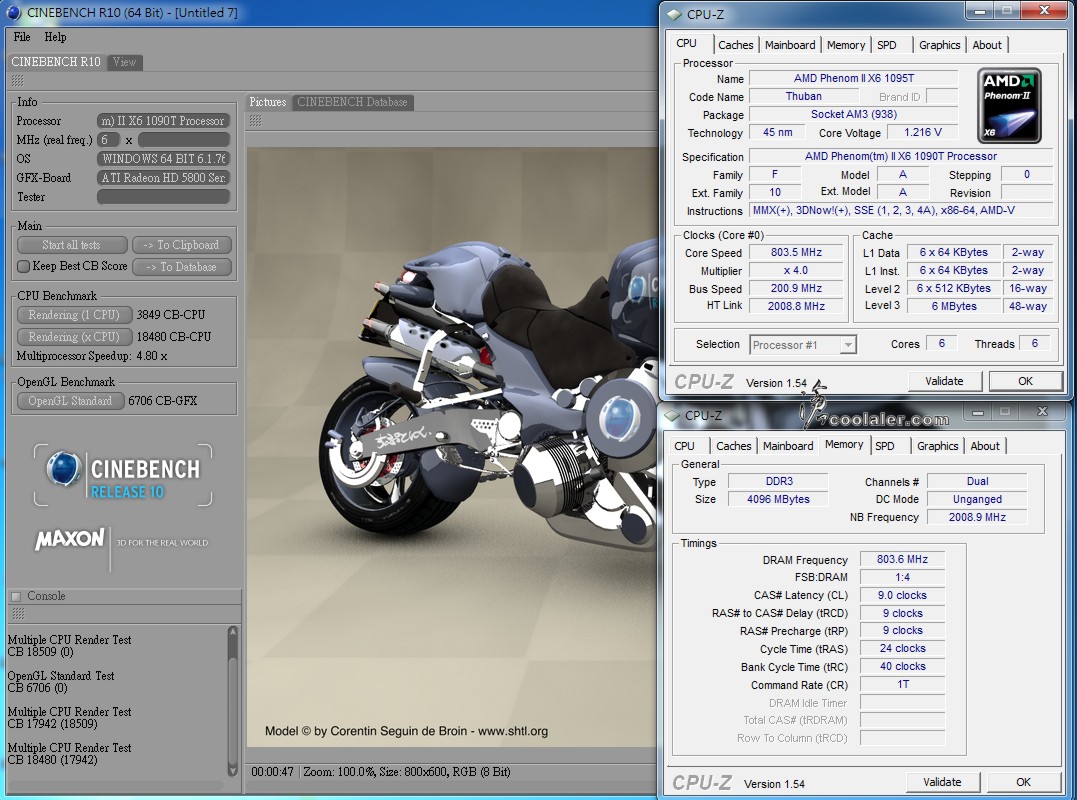Open Mainboard tab in lower CPU-Z window
This screenshot has width=1077, height=800.
(x=788, y=446)
